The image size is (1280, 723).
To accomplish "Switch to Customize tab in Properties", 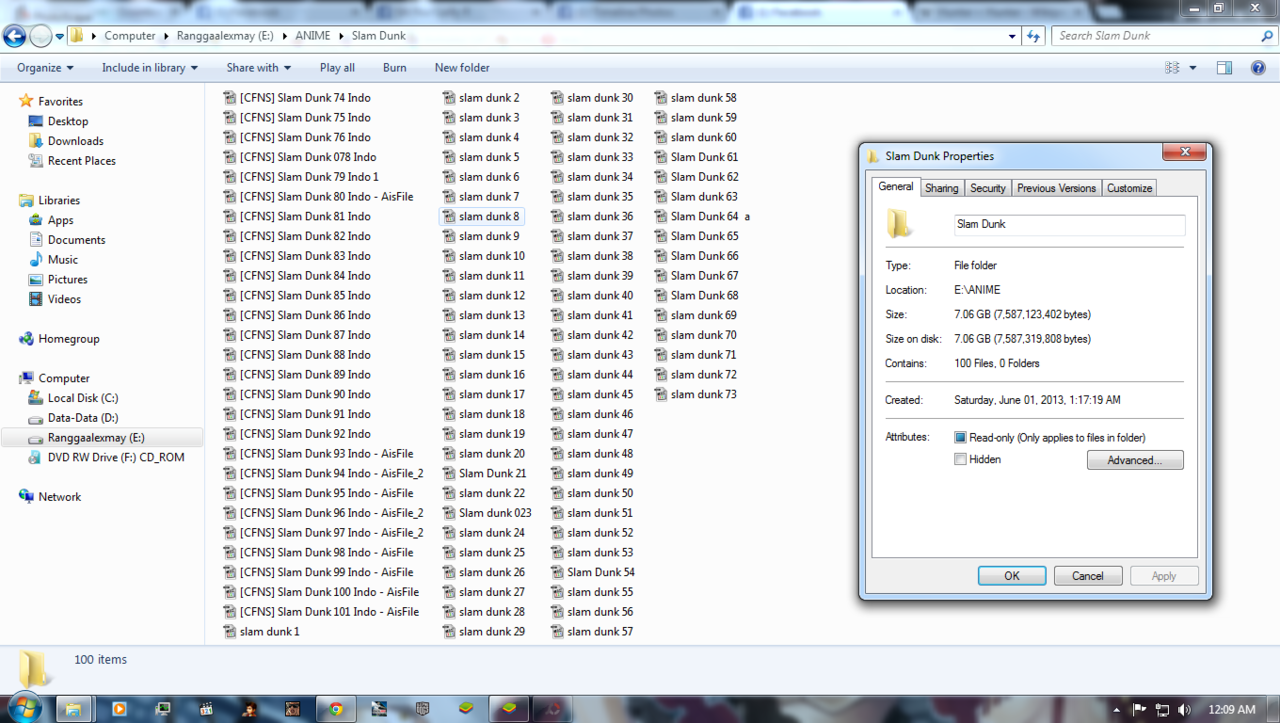I will (1129, 188).
